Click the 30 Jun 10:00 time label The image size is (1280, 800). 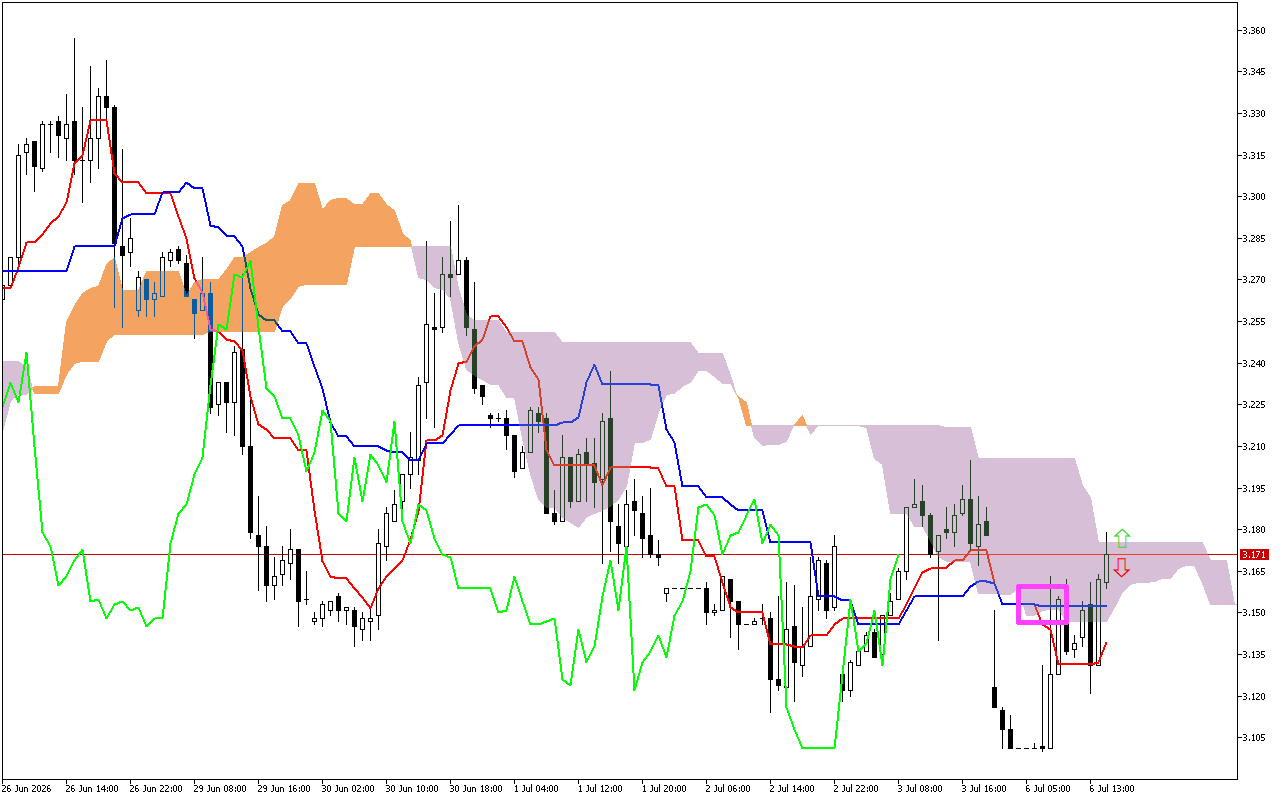[x=411, y=788]
